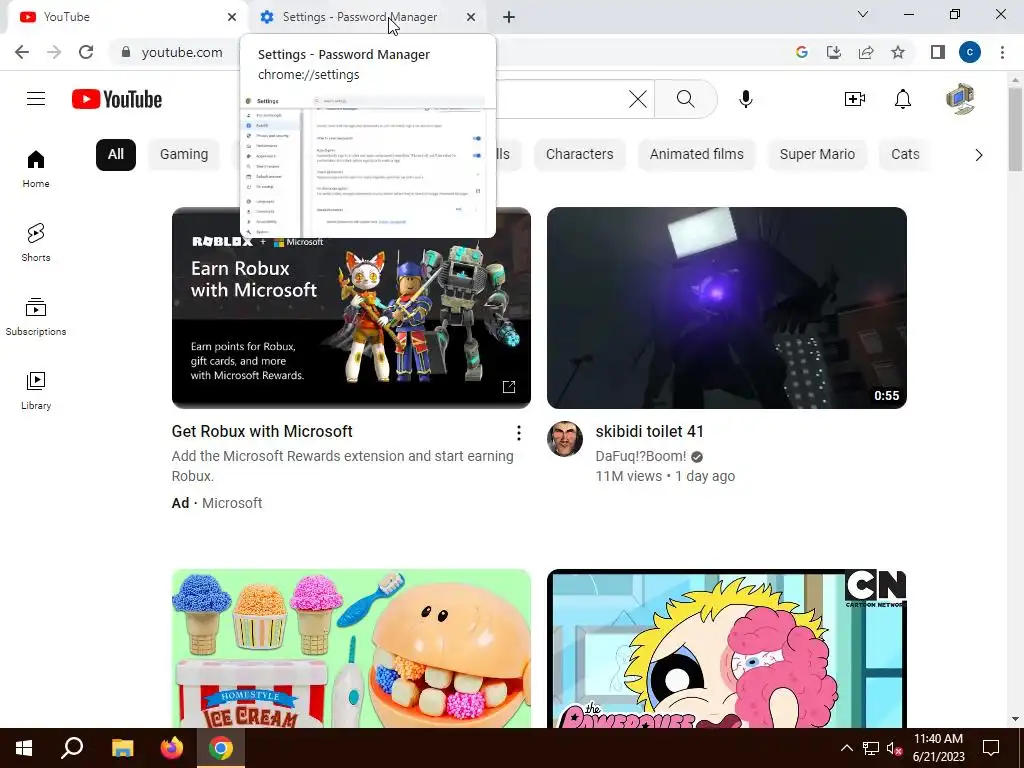The image size is (1024, 768).
Task: Open Library from the sidebar
Action: point(36,391)
